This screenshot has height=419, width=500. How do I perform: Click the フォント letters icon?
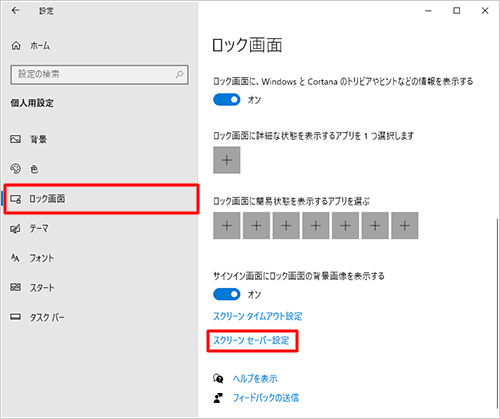[15, 258]
